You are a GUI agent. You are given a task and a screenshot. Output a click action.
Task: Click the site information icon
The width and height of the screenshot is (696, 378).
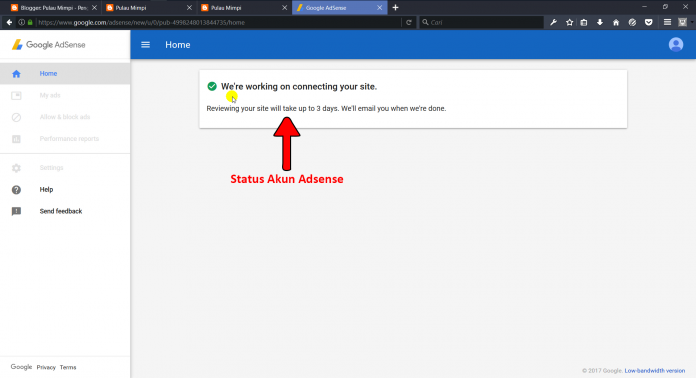click(21, 22)
